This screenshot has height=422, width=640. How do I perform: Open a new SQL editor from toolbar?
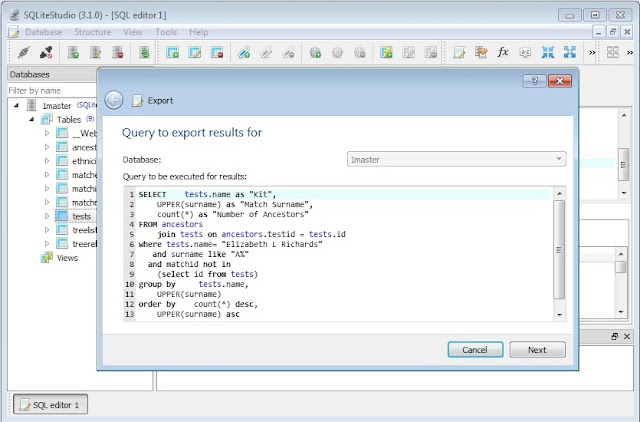(x=459, y=52)
